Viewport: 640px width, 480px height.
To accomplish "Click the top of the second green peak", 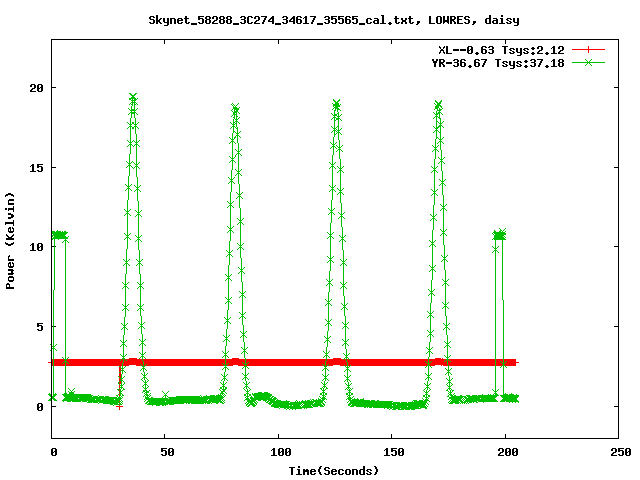I will 235,107.
